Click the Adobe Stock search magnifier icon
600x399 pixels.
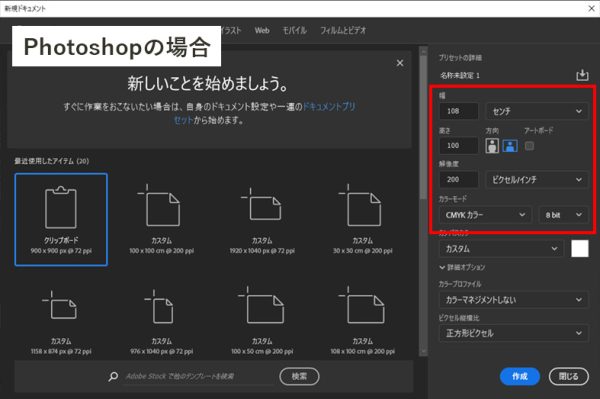click(x=113, y=376)
